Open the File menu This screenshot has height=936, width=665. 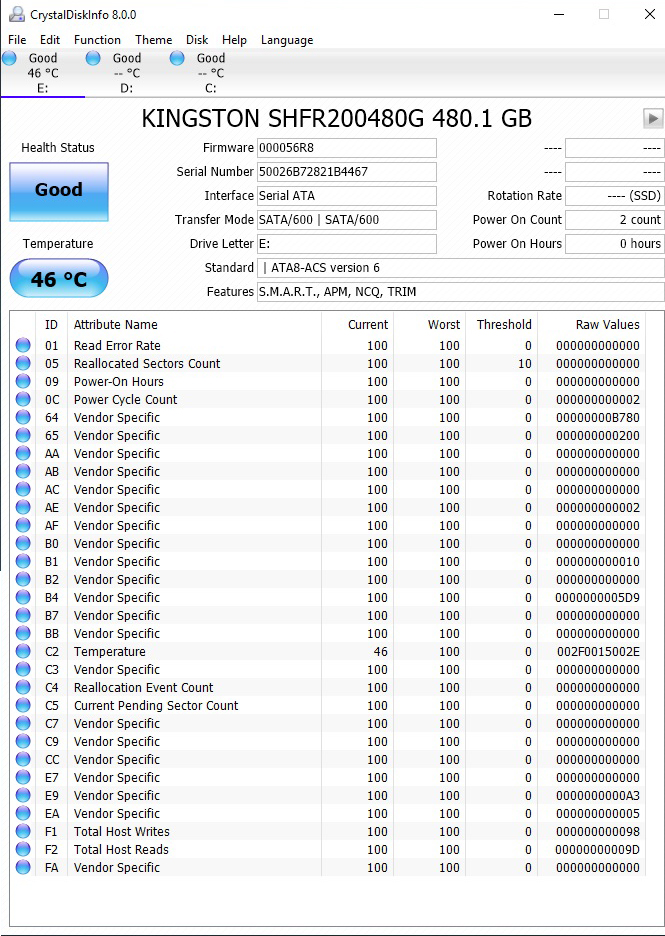tap(17, 40)
